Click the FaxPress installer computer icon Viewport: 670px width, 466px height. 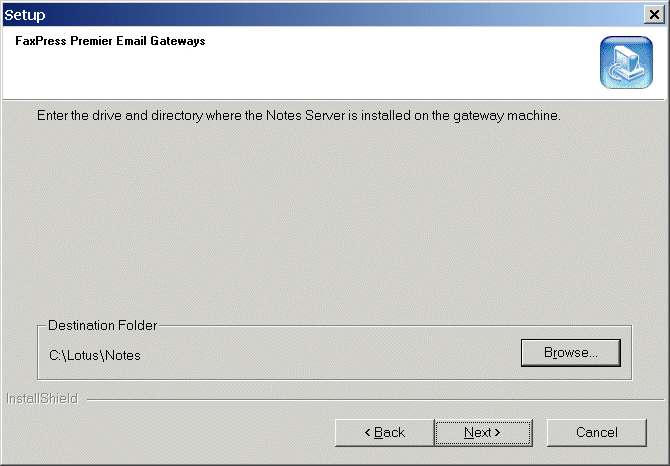(x=626, y=62)
